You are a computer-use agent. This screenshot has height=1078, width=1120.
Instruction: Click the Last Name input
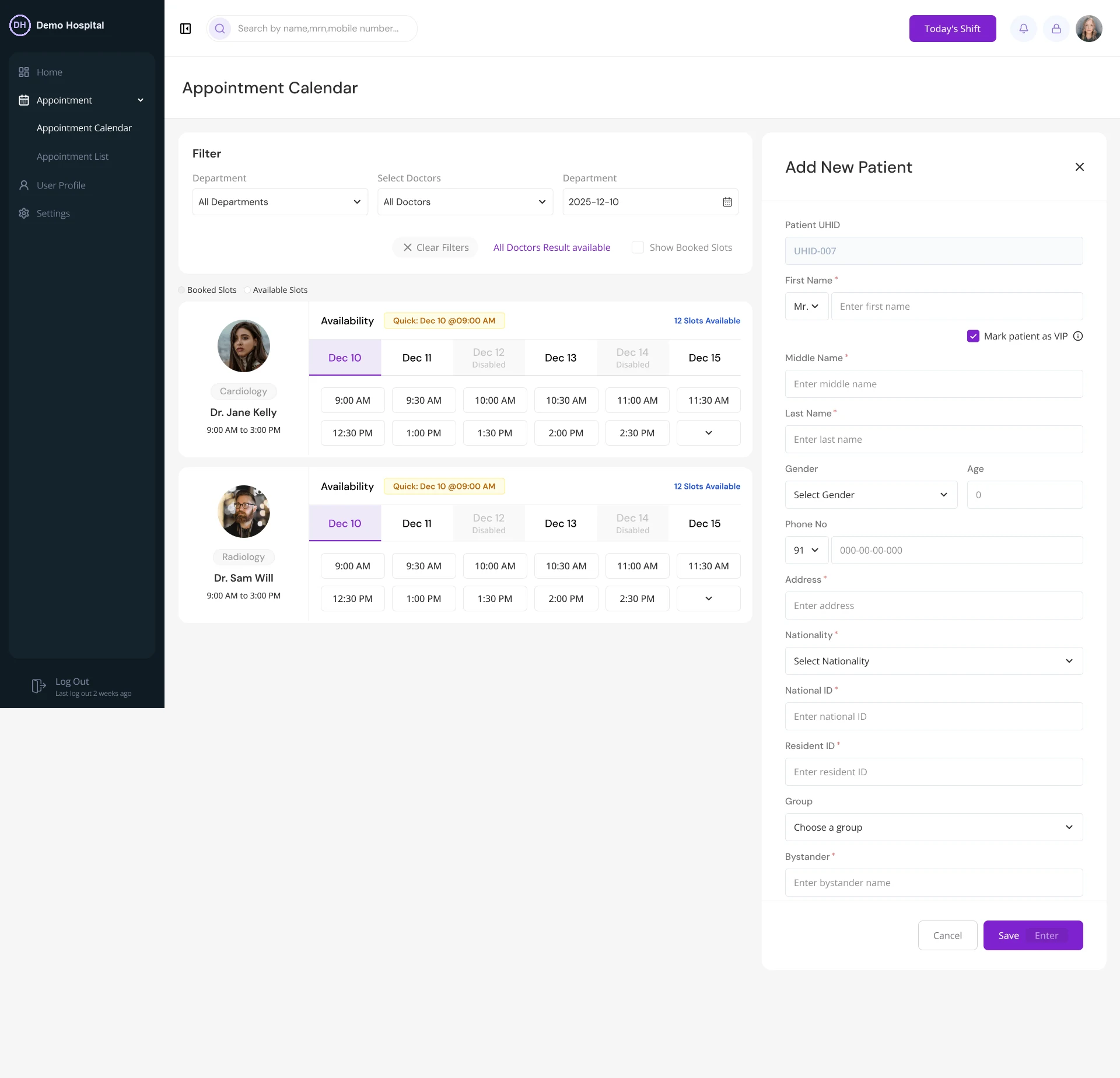click(x=934, y=439)
